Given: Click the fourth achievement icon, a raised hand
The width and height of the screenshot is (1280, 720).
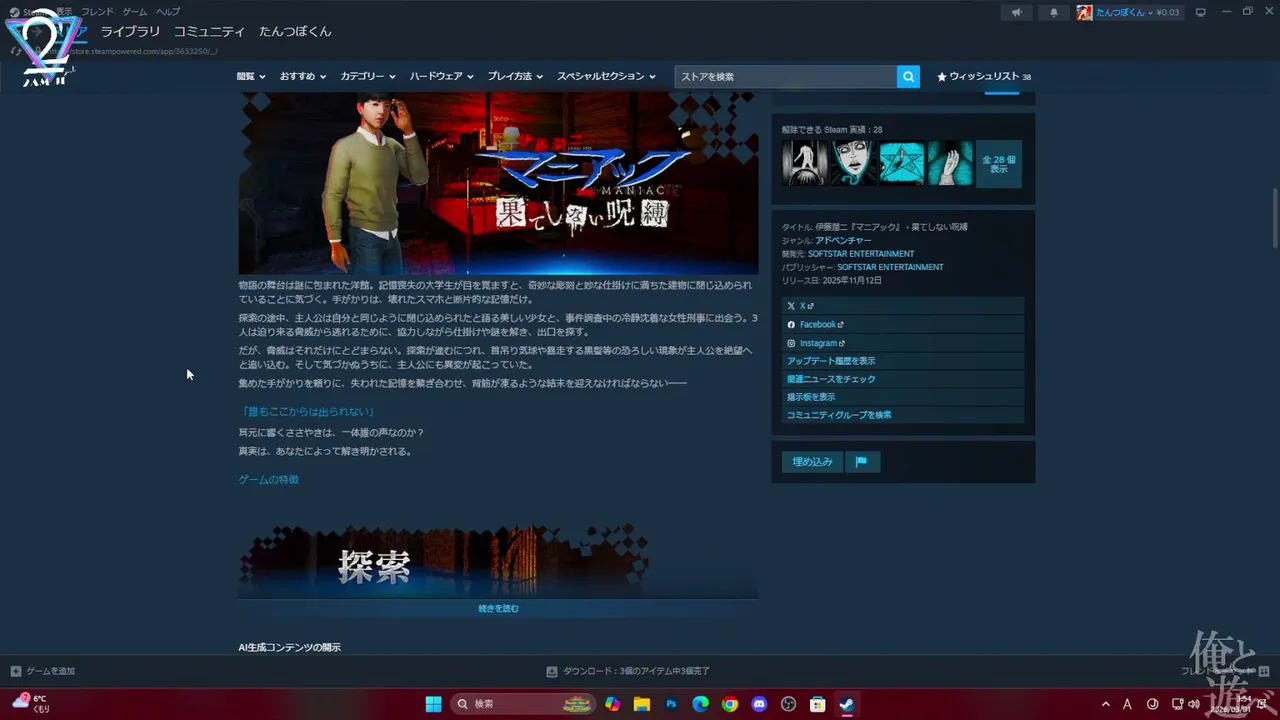Looking at the screenshot, I should [950, 163].
